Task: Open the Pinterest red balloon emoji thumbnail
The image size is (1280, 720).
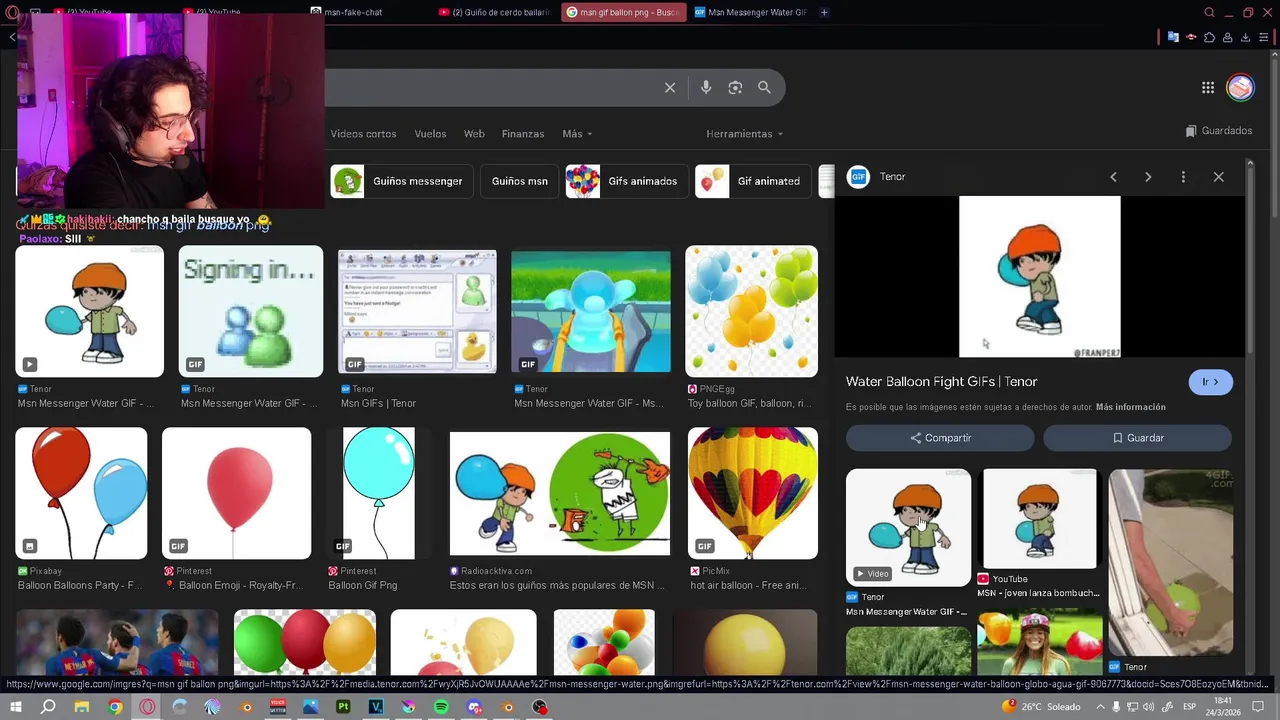Action: tap(236, 493)
